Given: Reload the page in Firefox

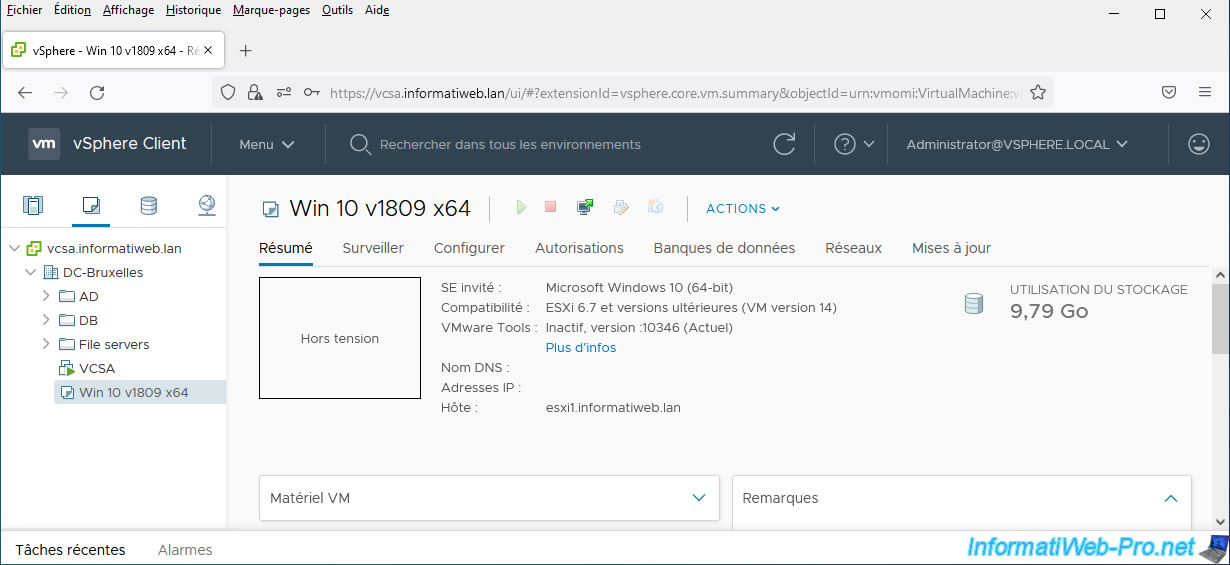Looking at the screenshot, I should tap(97, 92).
